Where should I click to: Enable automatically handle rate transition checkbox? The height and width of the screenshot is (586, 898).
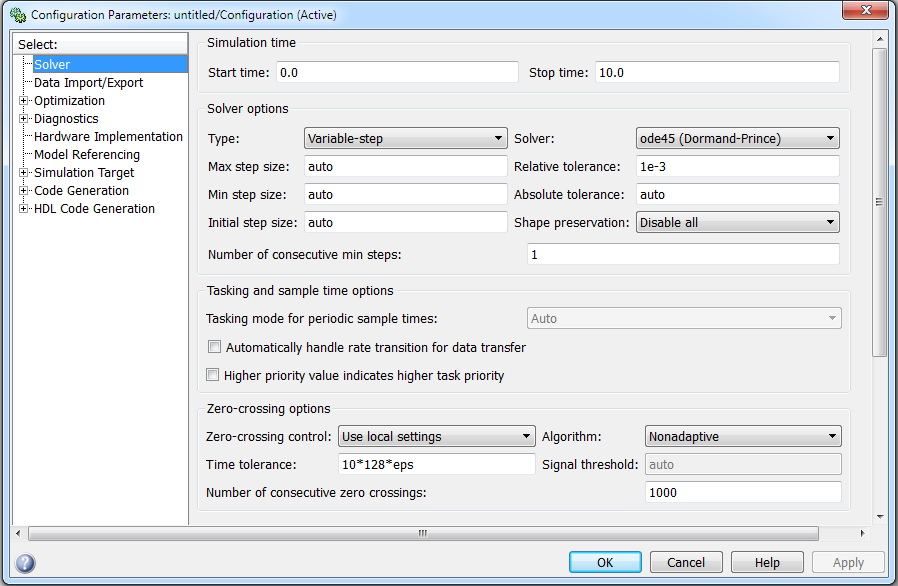coord(214,347)
